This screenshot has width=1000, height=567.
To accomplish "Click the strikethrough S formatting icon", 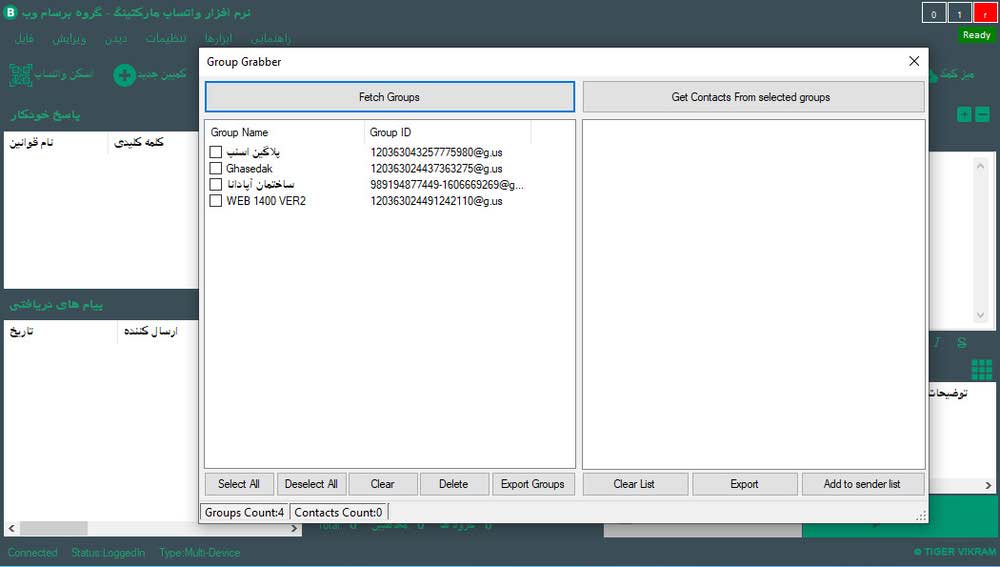I will pos(961,343).
